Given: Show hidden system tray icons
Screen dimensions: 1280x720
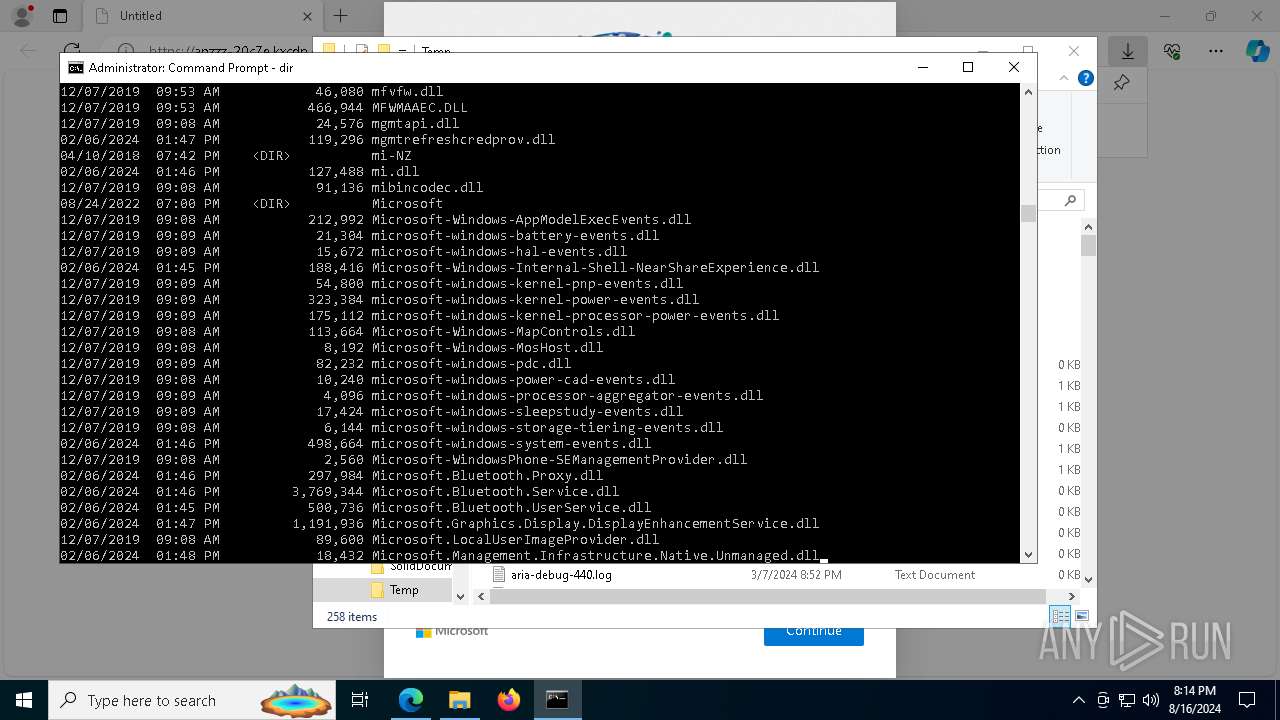Looking at the screenshot, I should (x=1078, y=700).
